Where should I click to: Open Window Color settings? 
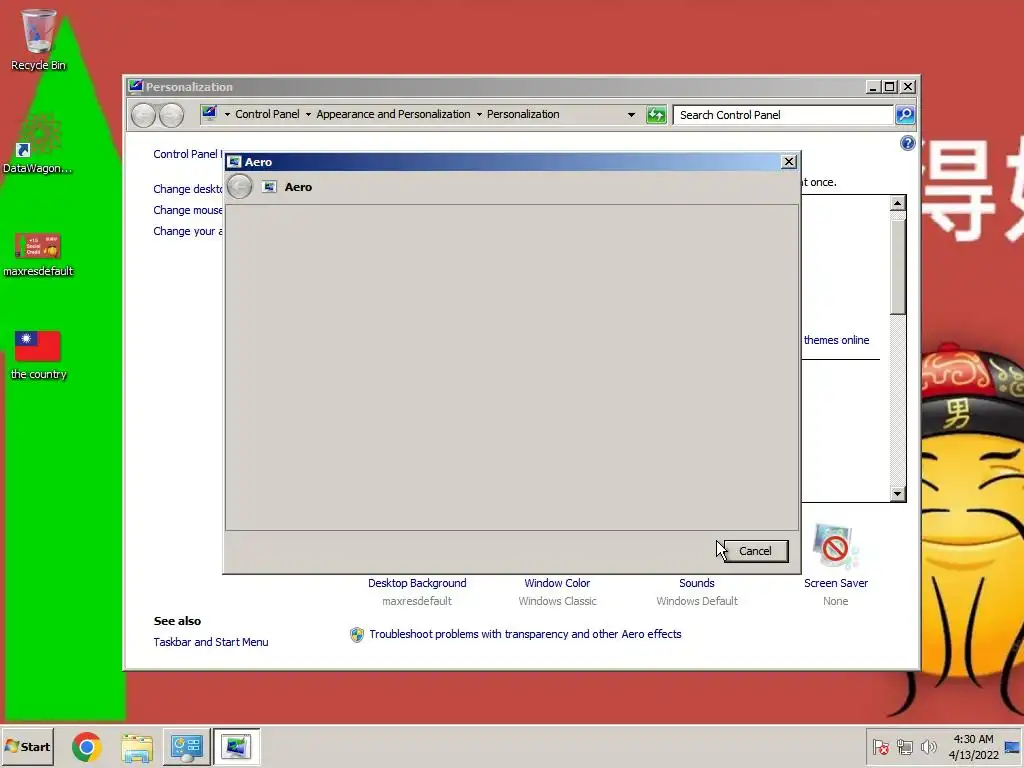[557, 583]
